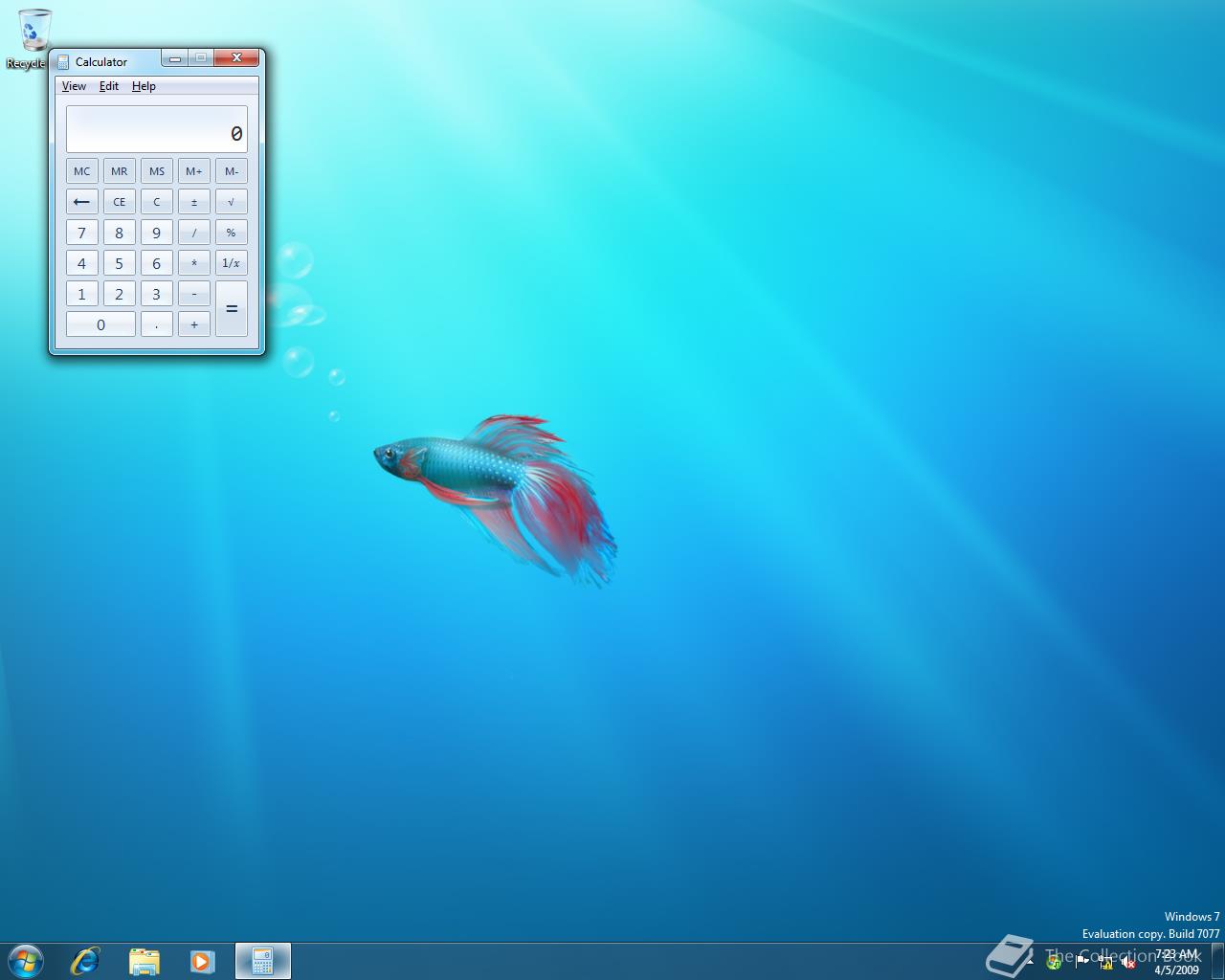Click digit 7 on the keypad
The image size is (1225, 980).
pos(81,233)
